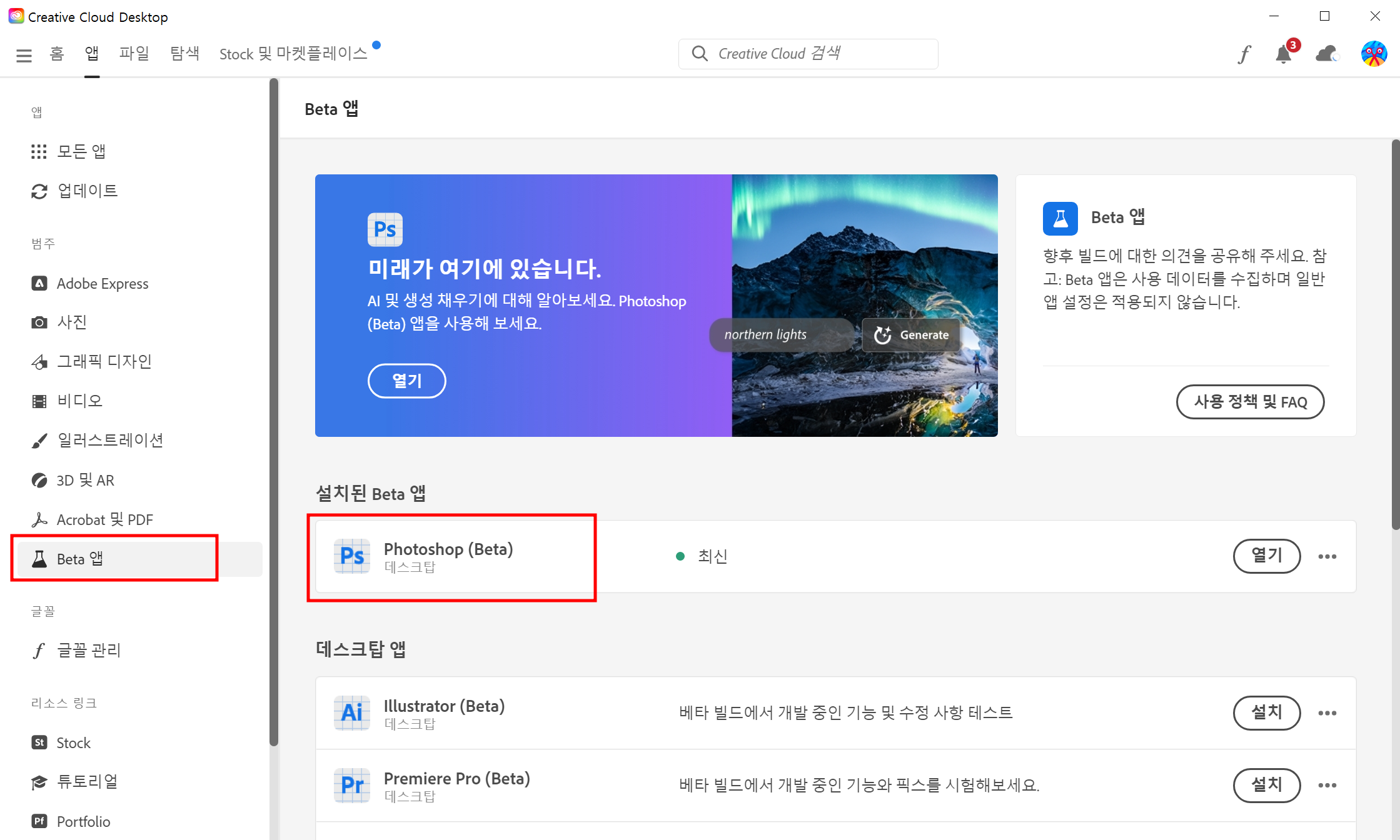
Task: Install Illustrator (Beta) with 설치
Action: (1266, 712)
